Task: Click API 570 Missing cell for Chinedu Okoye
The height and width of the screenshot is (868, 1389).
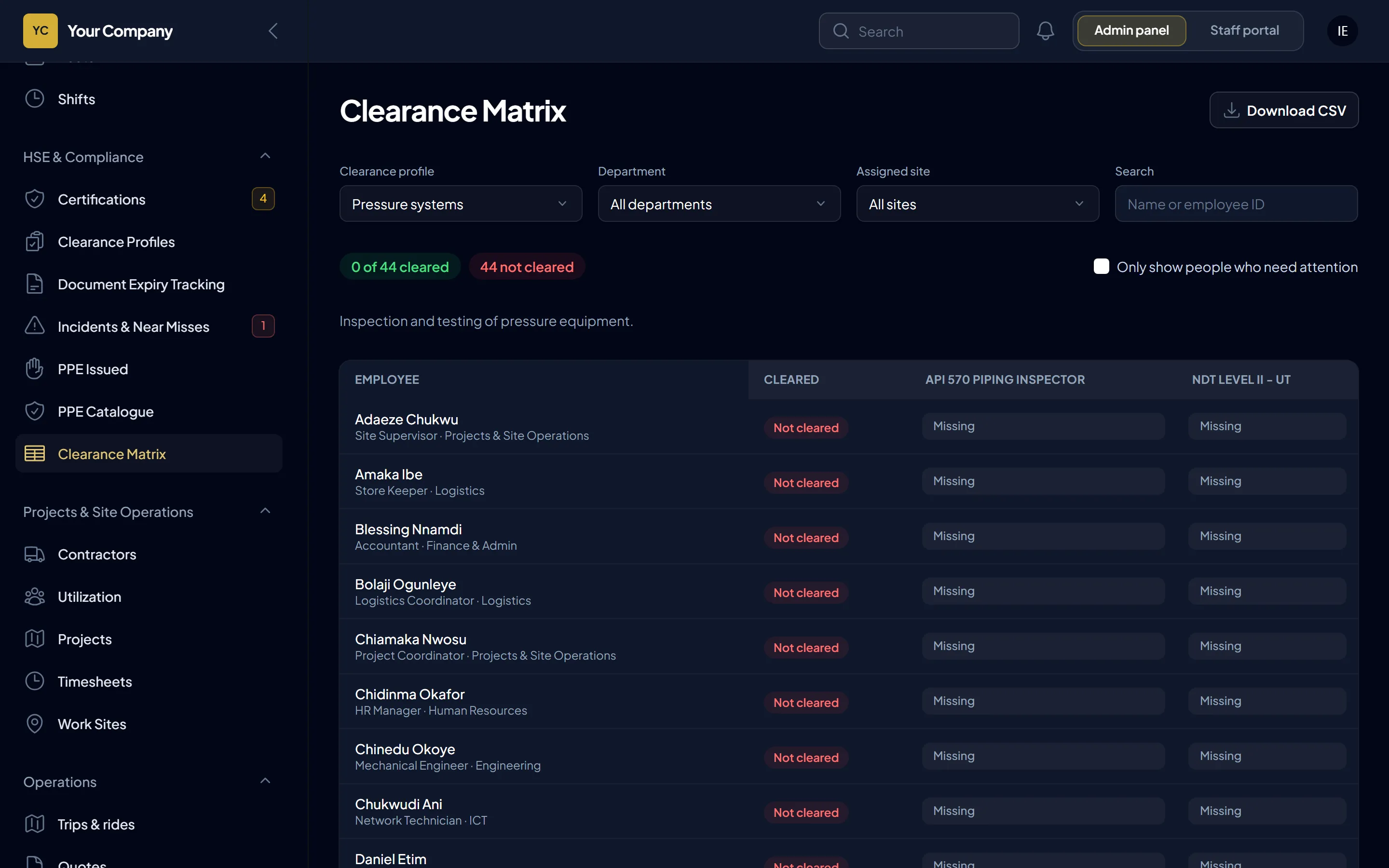Action: pyautogui.click(x=1043, y=756)
